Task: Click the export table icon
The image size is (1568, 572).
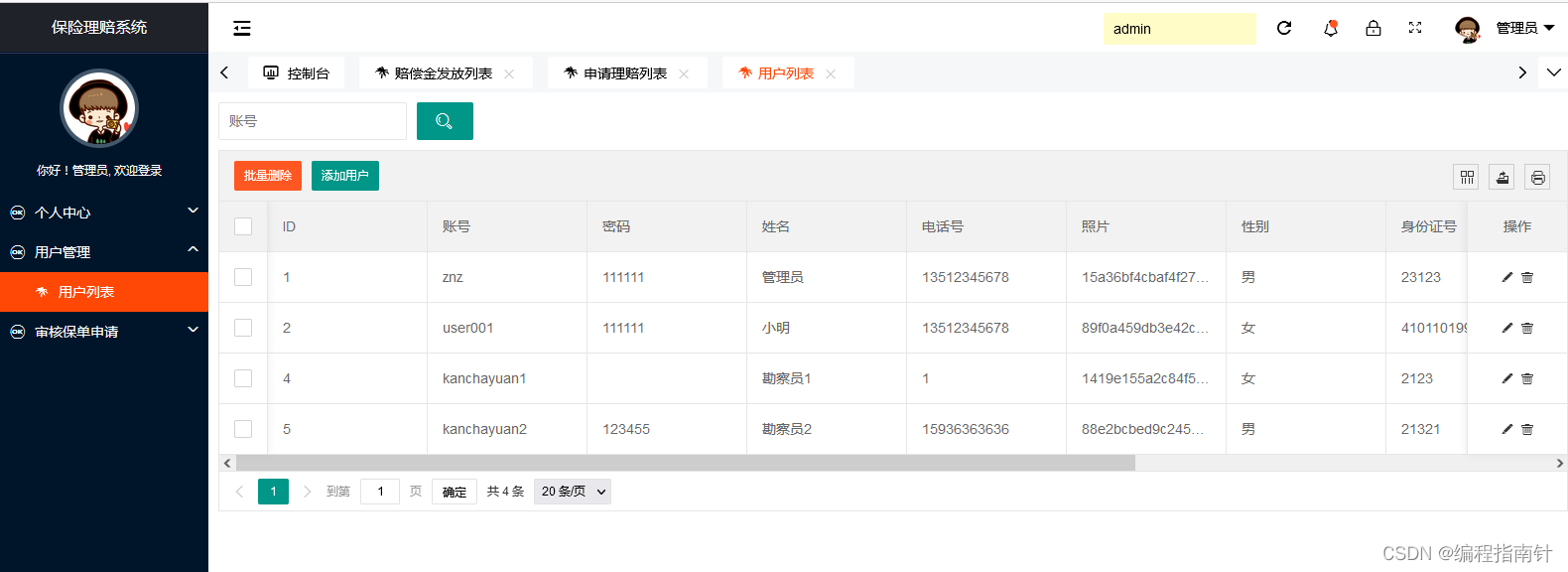Action: click(1503, 177)
